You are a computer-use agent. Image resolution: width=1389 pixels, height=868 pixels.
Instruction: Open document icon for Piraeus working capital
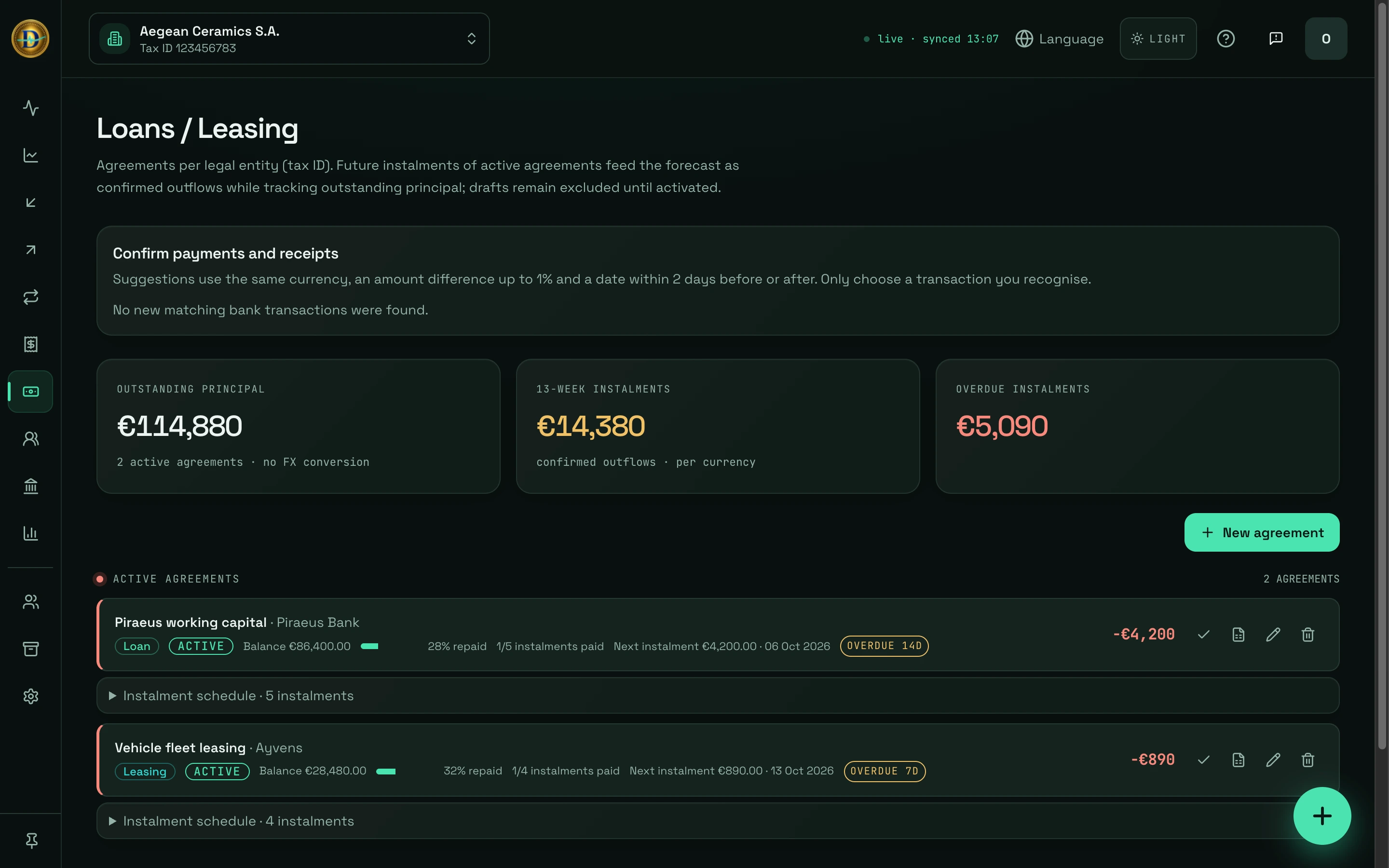(x=1238, y=634)
